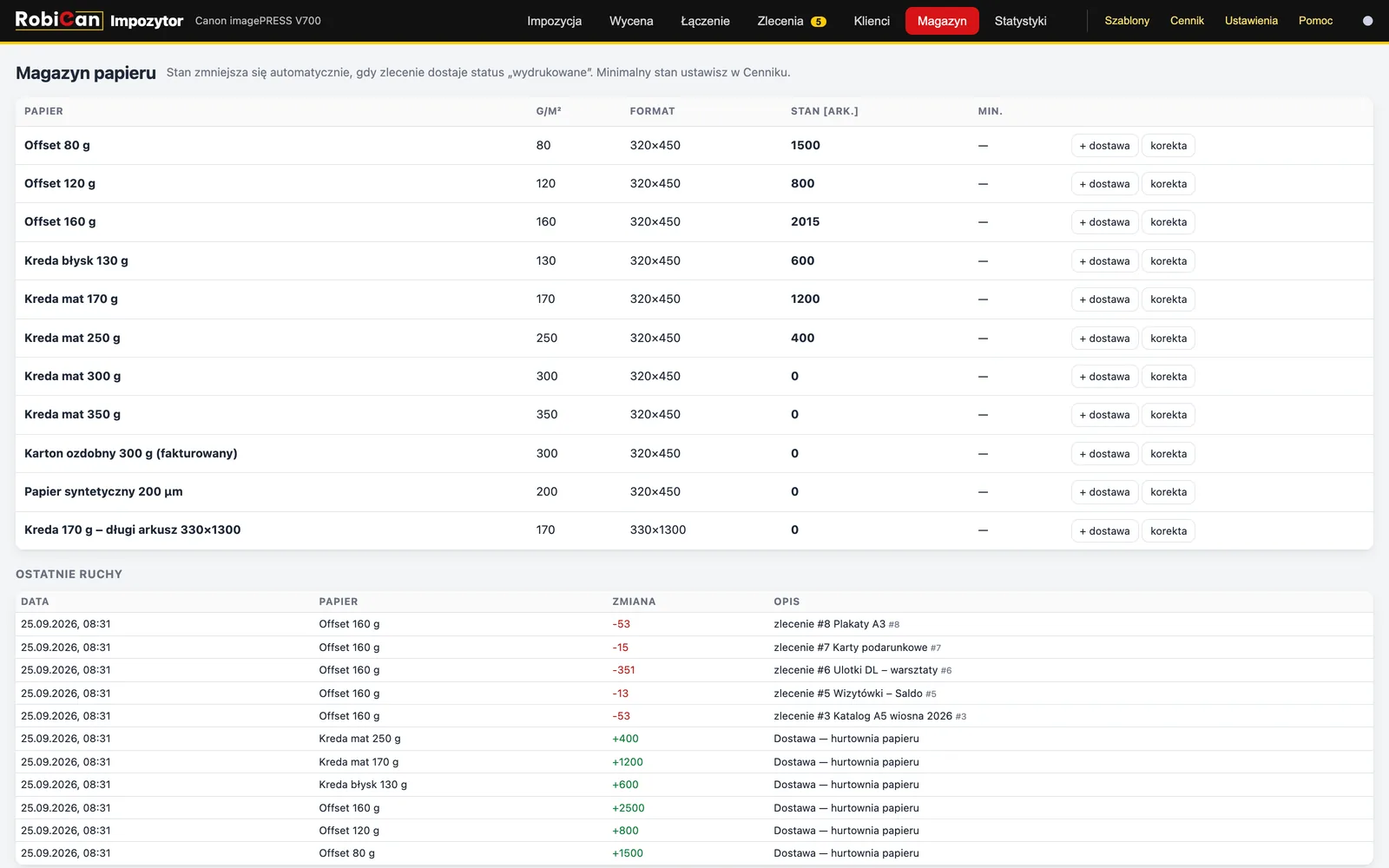Click 'zlecenie #3 Katalog A5 wiosna 2026' entry
This screenshot has height=868, width=1389.
863,716
